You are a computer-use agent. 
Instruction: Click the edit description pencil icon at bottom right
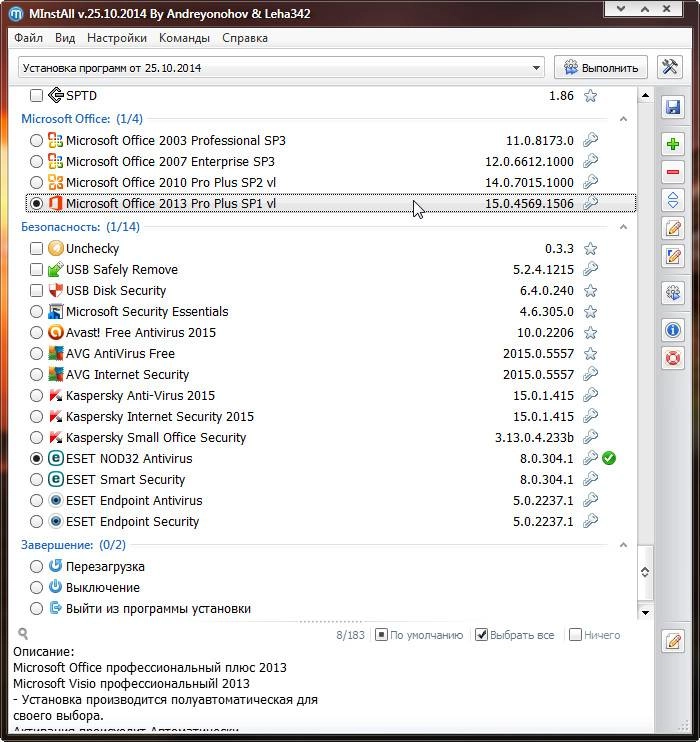(673, 642)
